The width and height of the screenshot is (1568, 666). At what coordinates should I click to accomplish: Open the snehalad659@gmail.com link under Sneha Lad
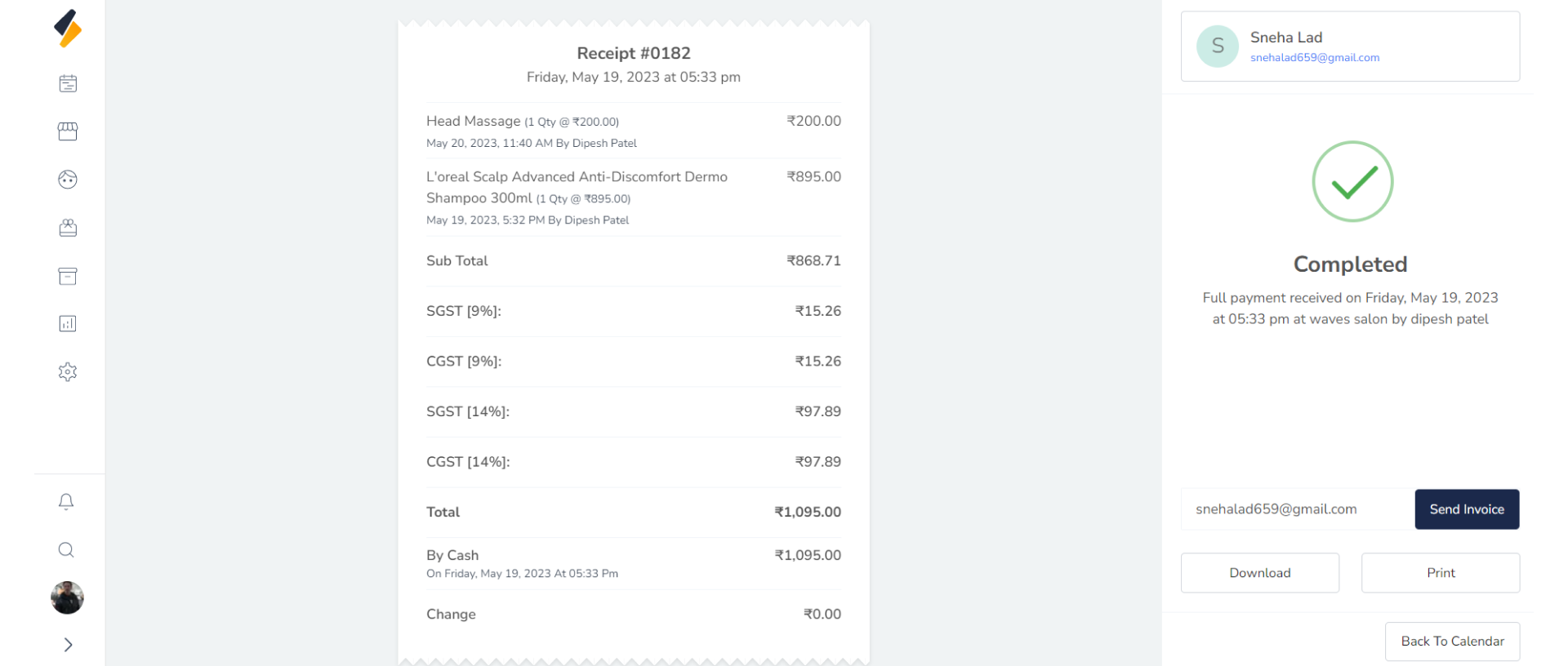coord(1315,58)
